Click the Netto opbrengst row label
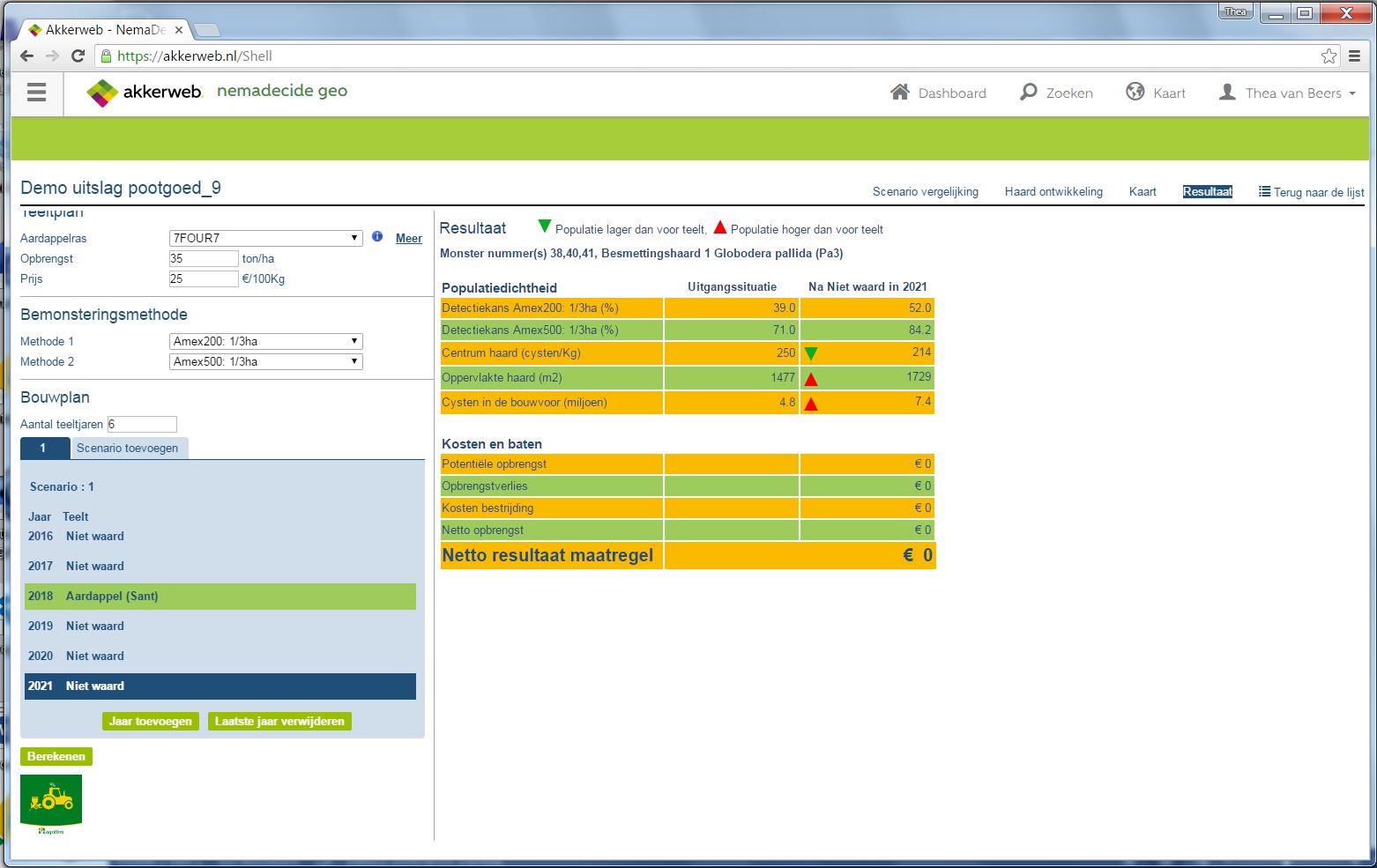Image resolution: width=1377 pixels, height=868 pixels. click(x=482, y=530)
